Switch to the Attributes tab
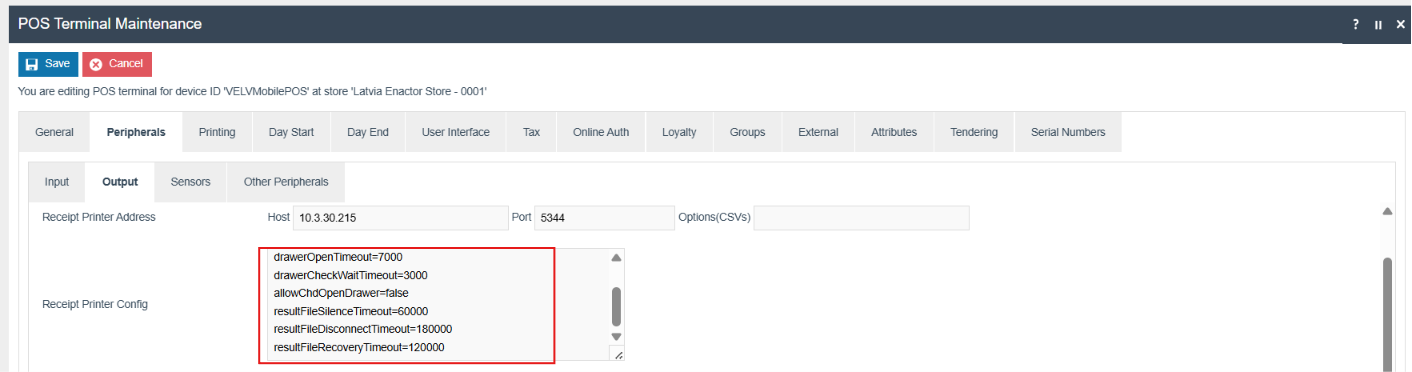 point(894,132)
